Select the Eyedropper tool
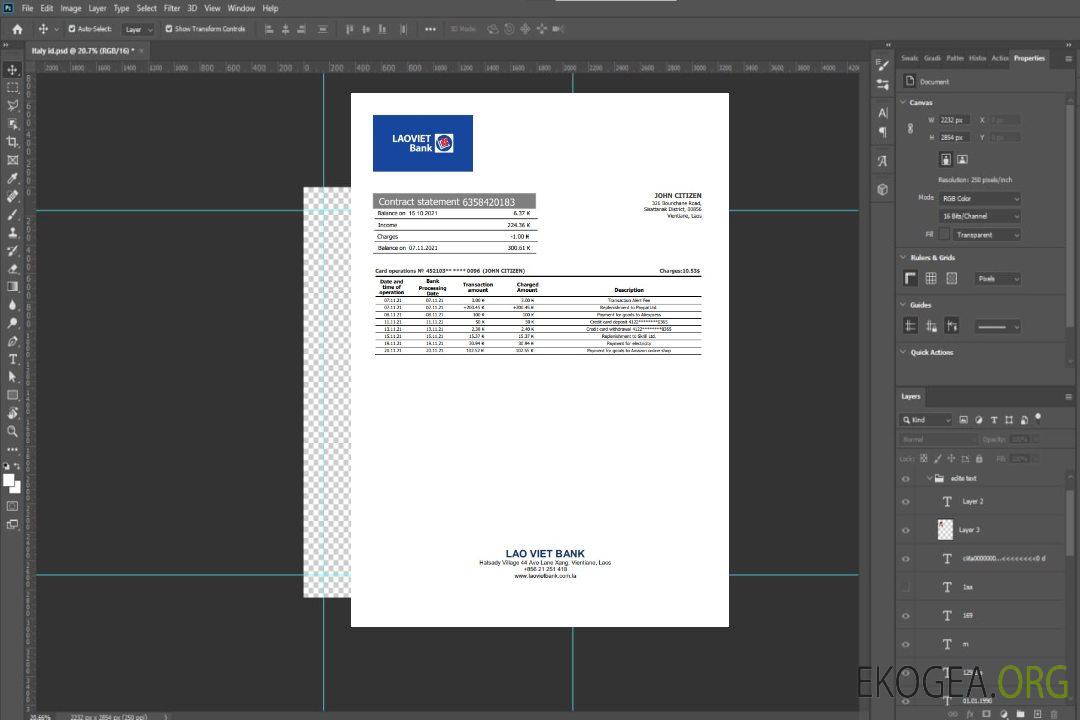Screen dimensions: 1080x720 pos(13,178)
